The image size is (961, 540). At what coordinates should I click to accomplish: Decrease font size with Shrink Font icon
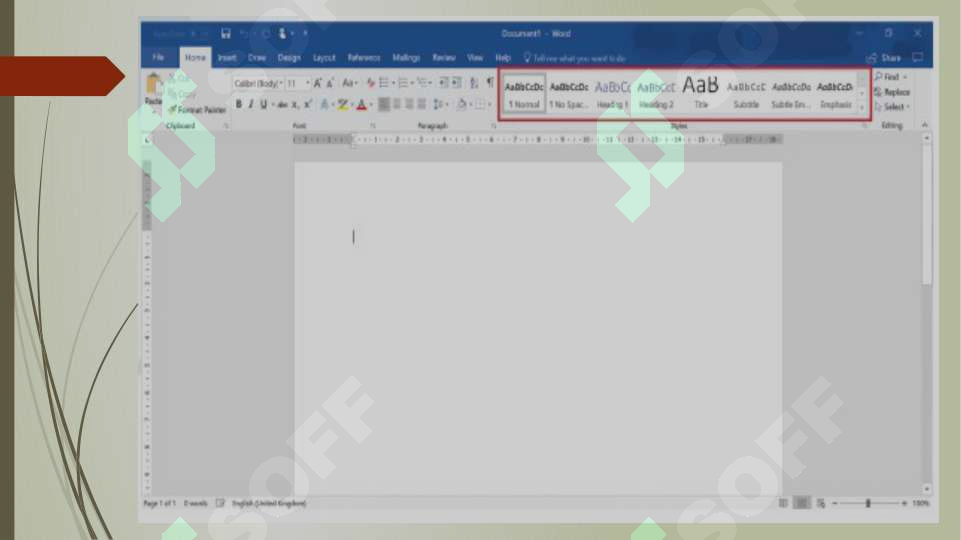click(x=330, y=83)
